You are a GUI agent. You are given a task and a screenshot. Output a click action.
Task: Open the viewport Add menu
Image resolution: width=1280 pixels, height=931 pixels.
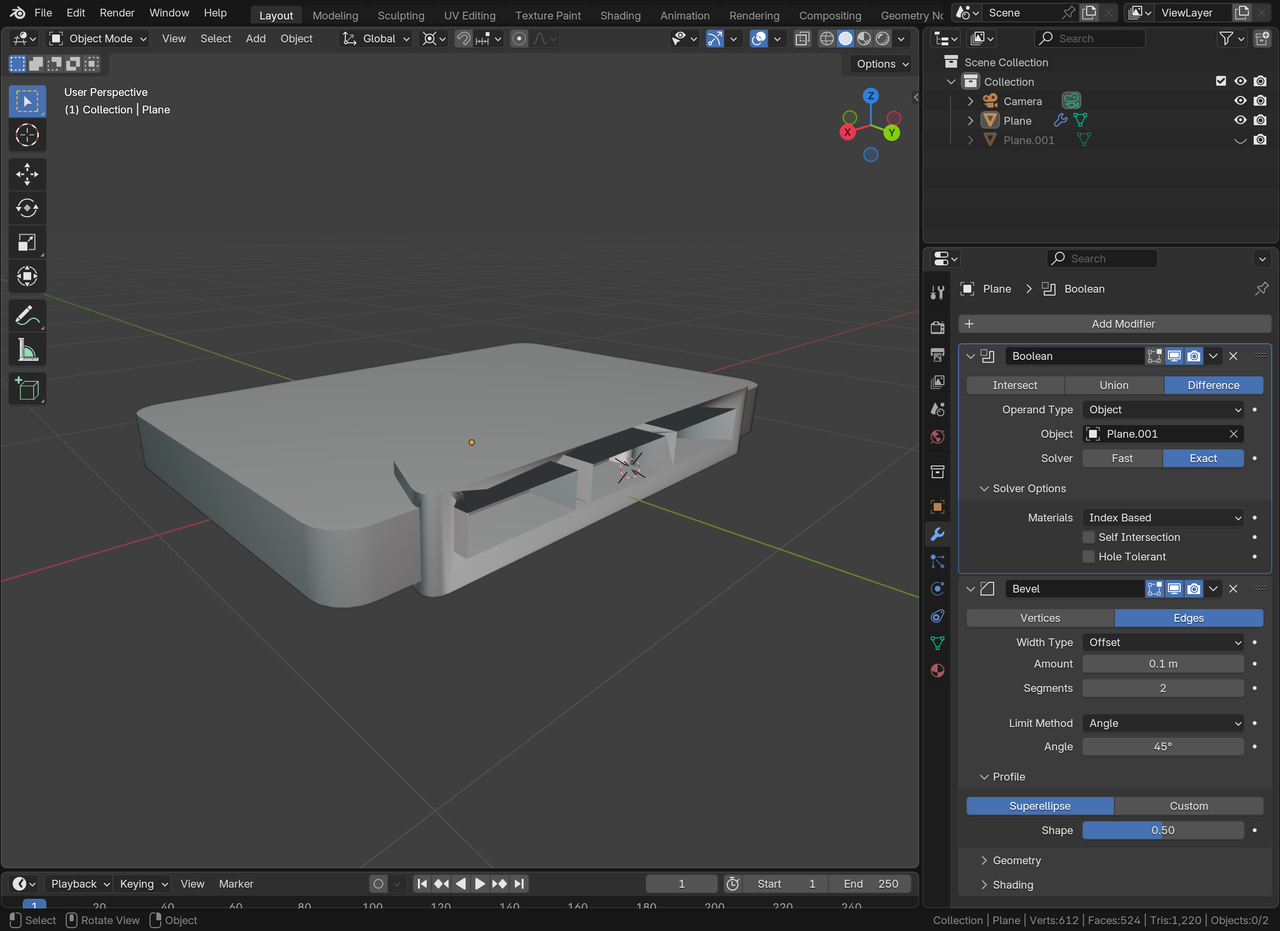[256, 38]
